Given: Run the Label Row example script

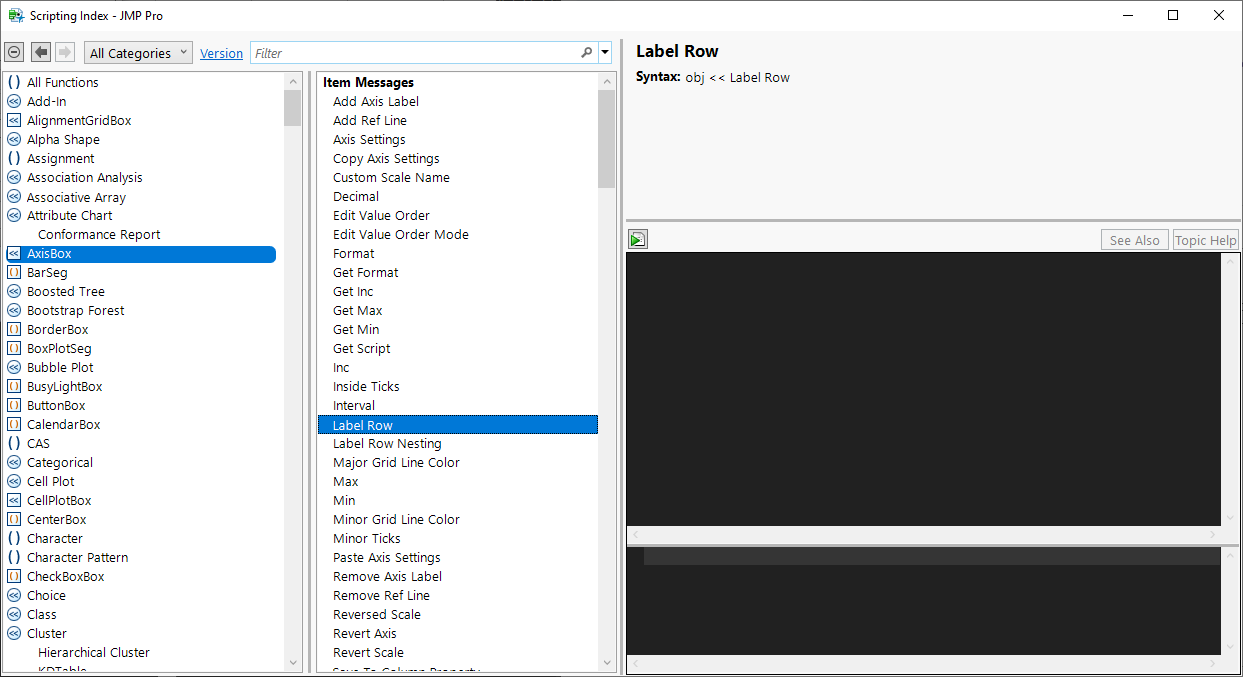Looking at the screenshot, I should pyautogui.click(x=637, y=239).
